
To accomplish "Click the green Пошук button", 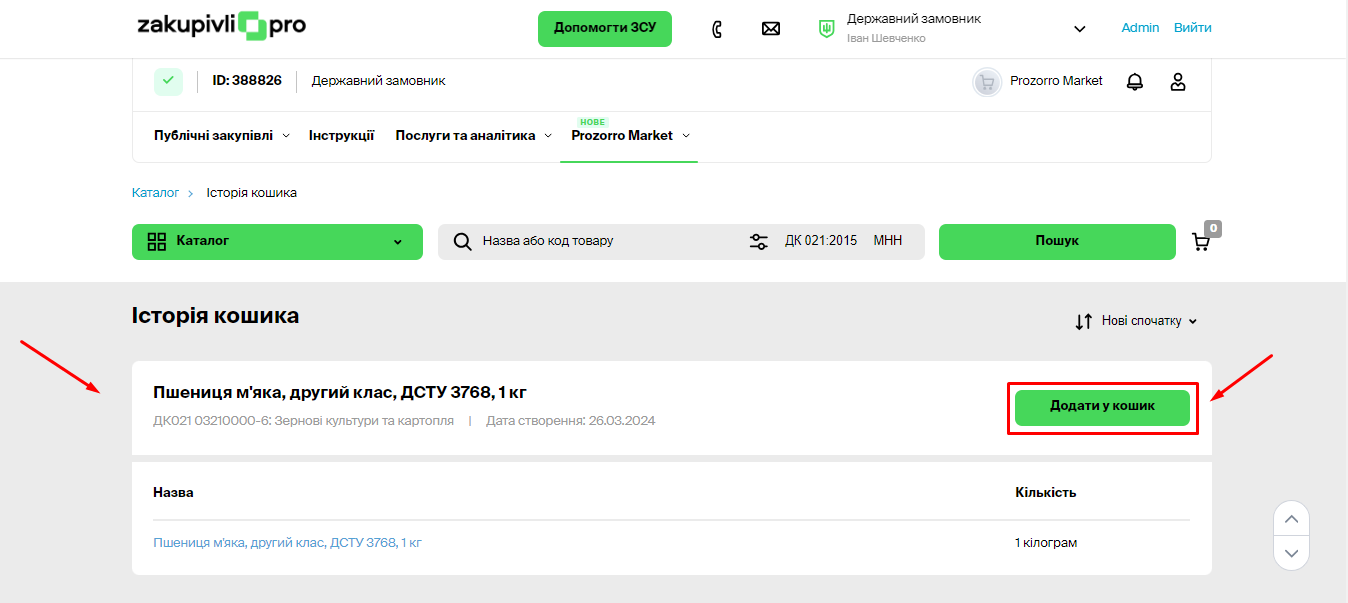I will point(1056,242).
